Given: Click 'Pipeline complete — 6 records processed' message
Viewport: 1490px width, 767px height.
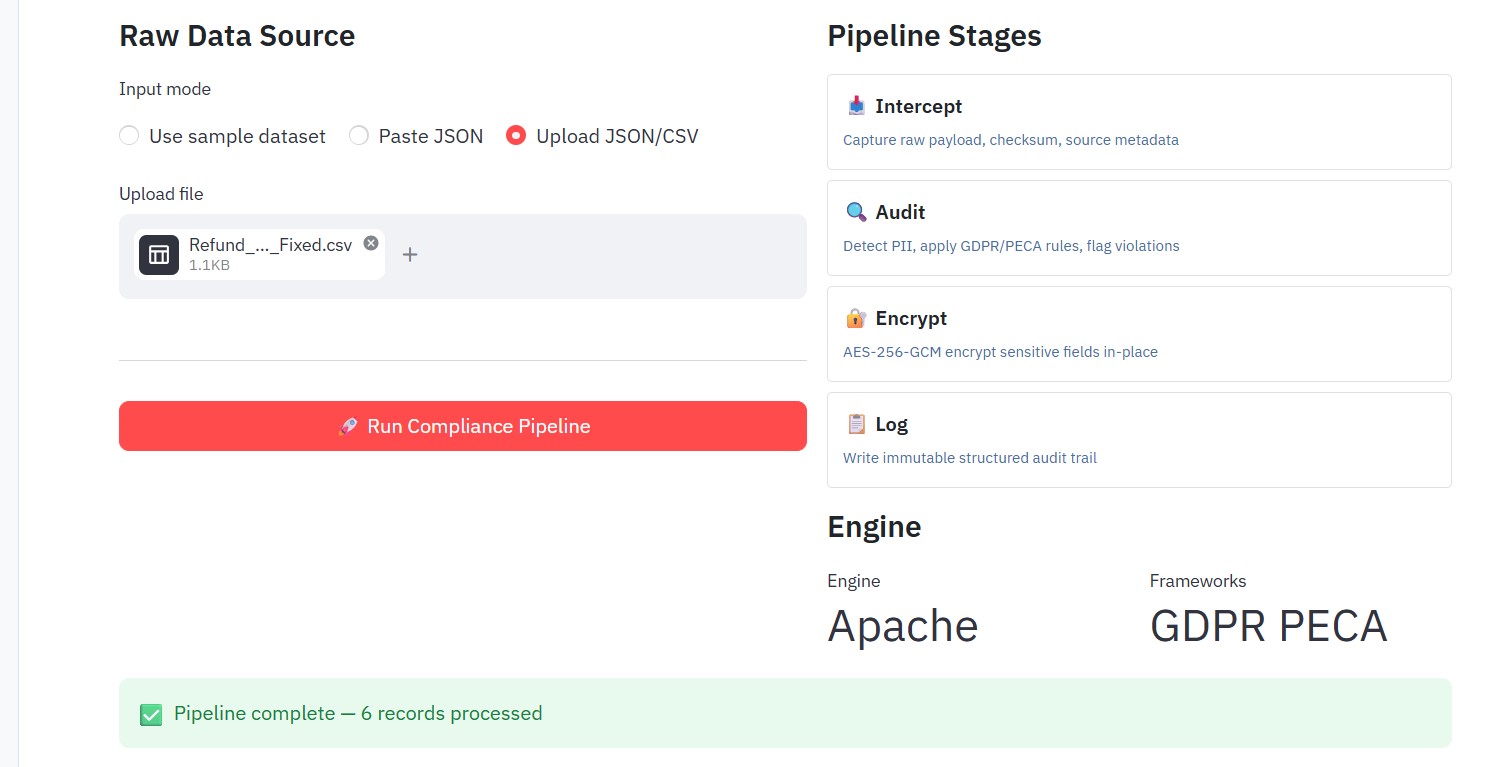Looking at the screenshot, I should [358, 713].
